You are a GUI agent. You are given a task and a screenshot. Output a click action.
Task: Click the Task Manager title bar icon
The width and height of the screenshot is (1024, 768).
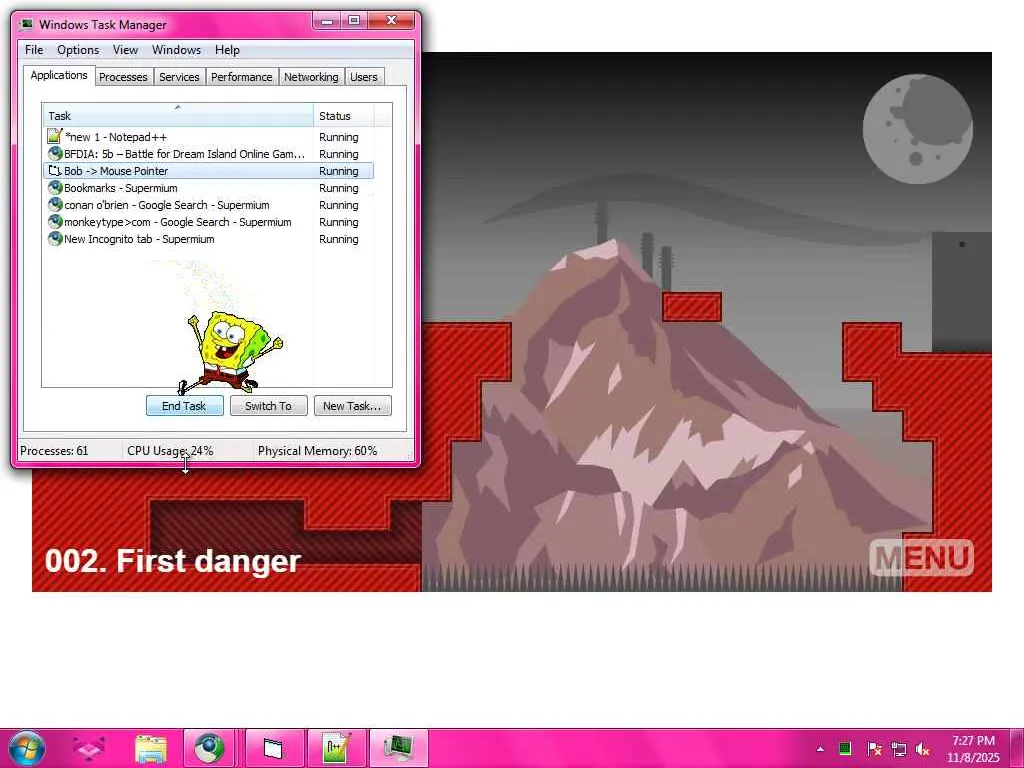27,25
